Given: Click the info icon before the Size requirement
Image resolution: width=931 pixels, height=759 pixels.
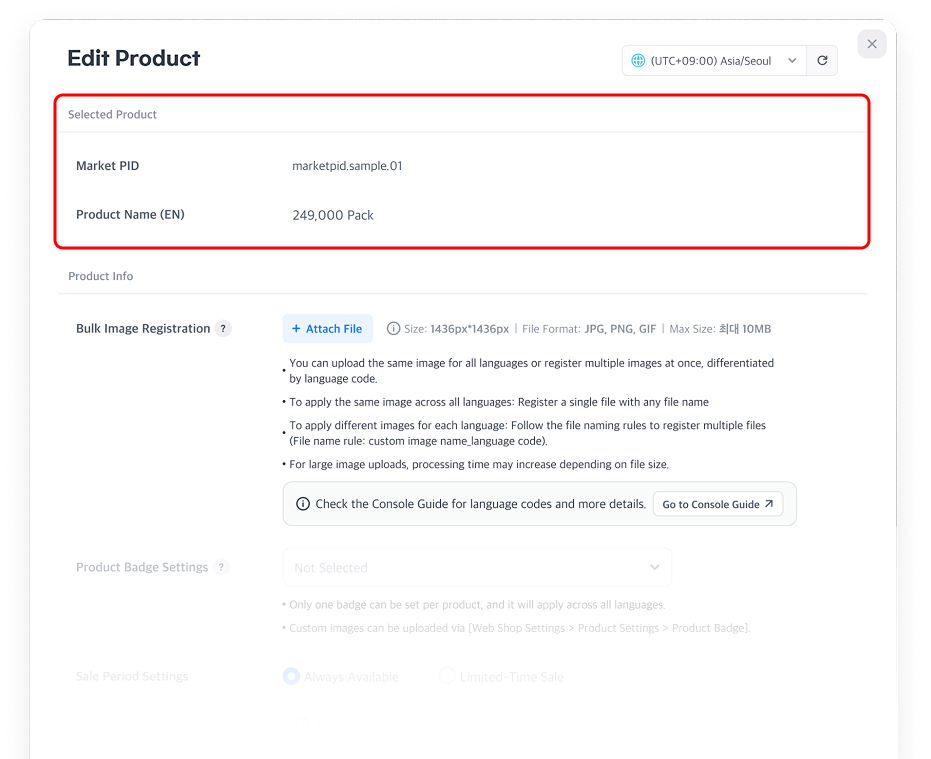Looking at the screenshot, I should click(393, 329).
